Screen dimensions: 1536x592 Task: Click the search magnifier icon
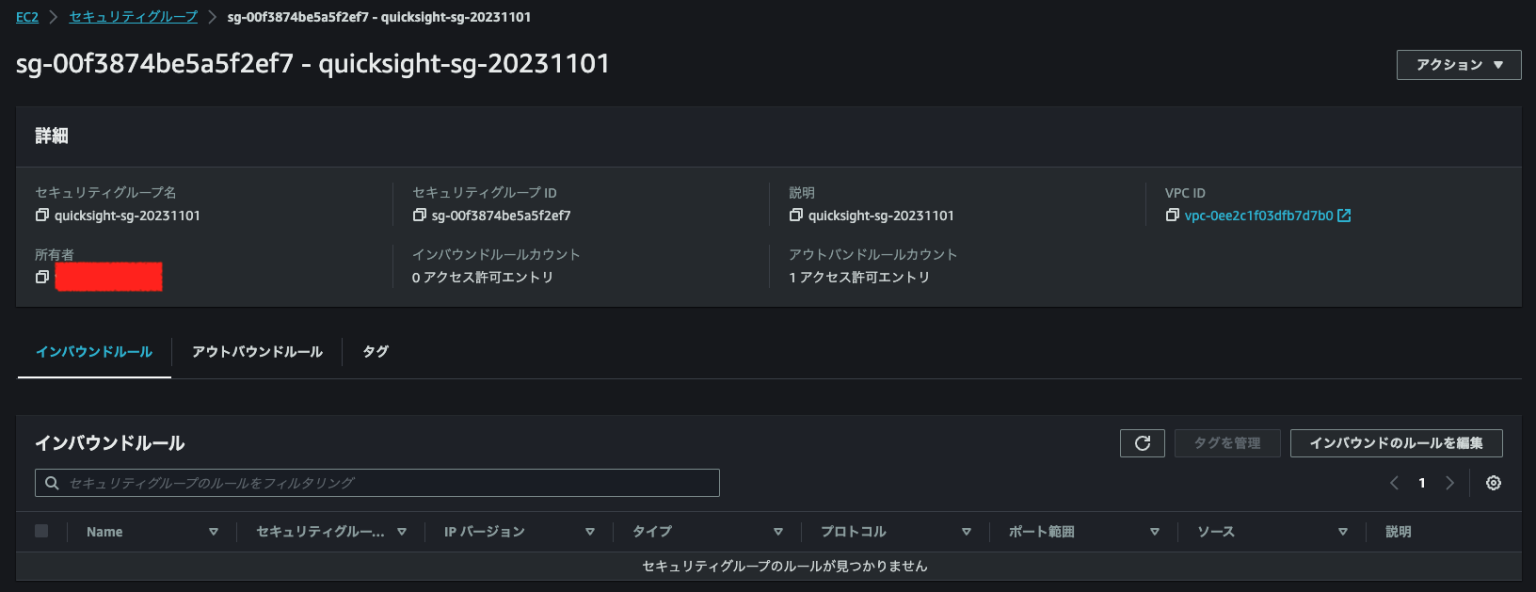click(x=51, y=482)
